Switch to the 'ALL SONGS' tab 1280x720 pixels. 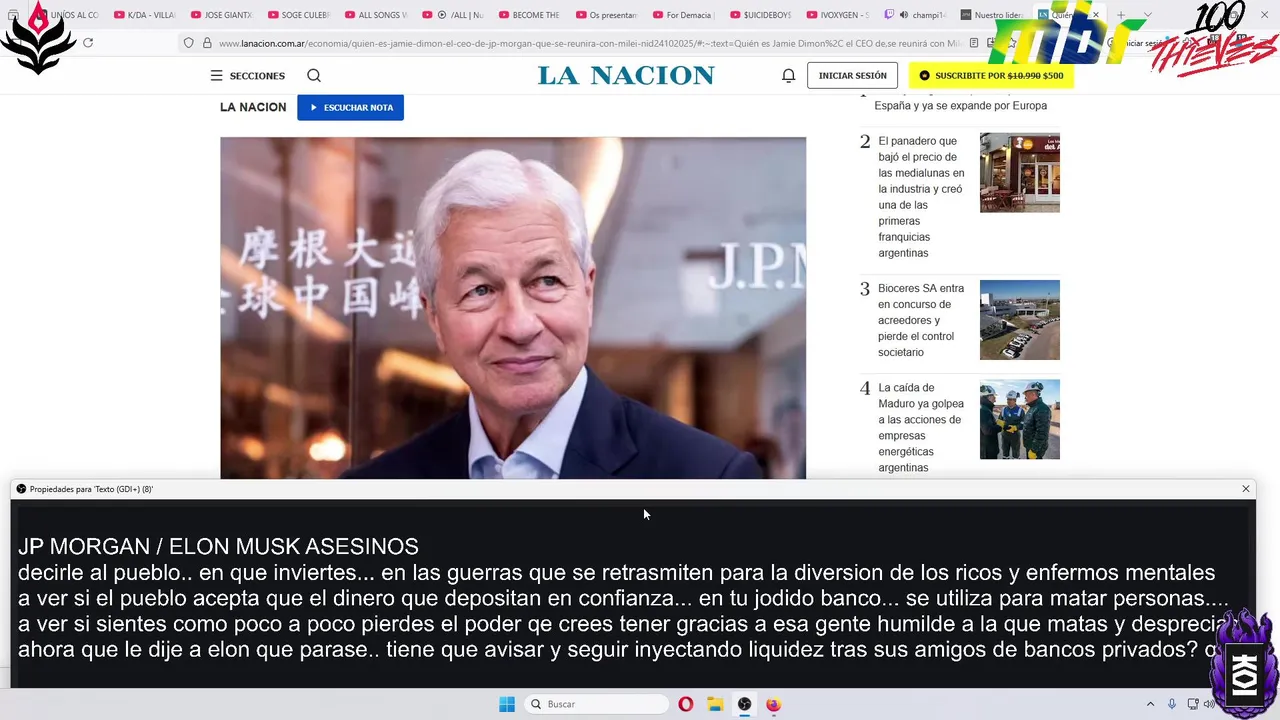click(x=374, y=15)
